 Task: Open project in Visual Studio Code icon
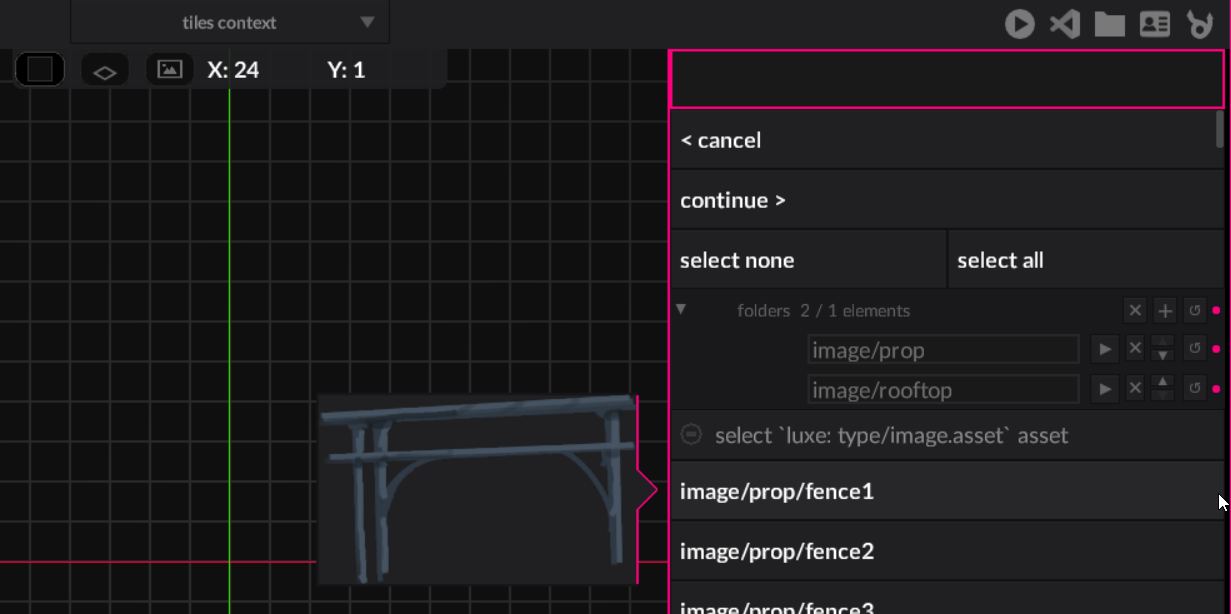click(x=1064, y=23)
